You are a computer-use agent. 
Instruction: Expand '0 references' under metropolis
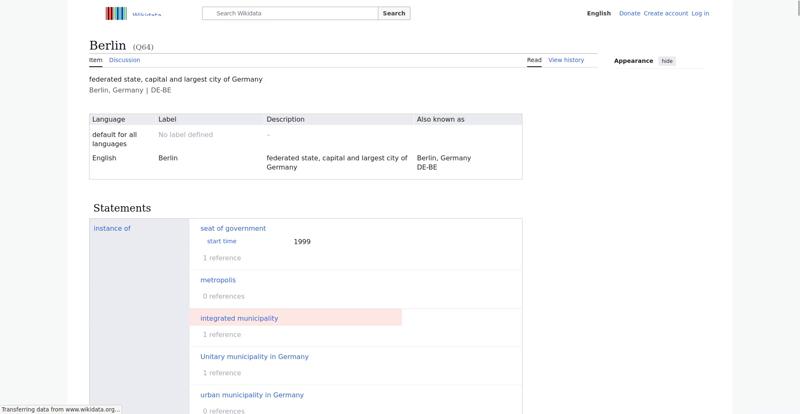click(223, 297)
